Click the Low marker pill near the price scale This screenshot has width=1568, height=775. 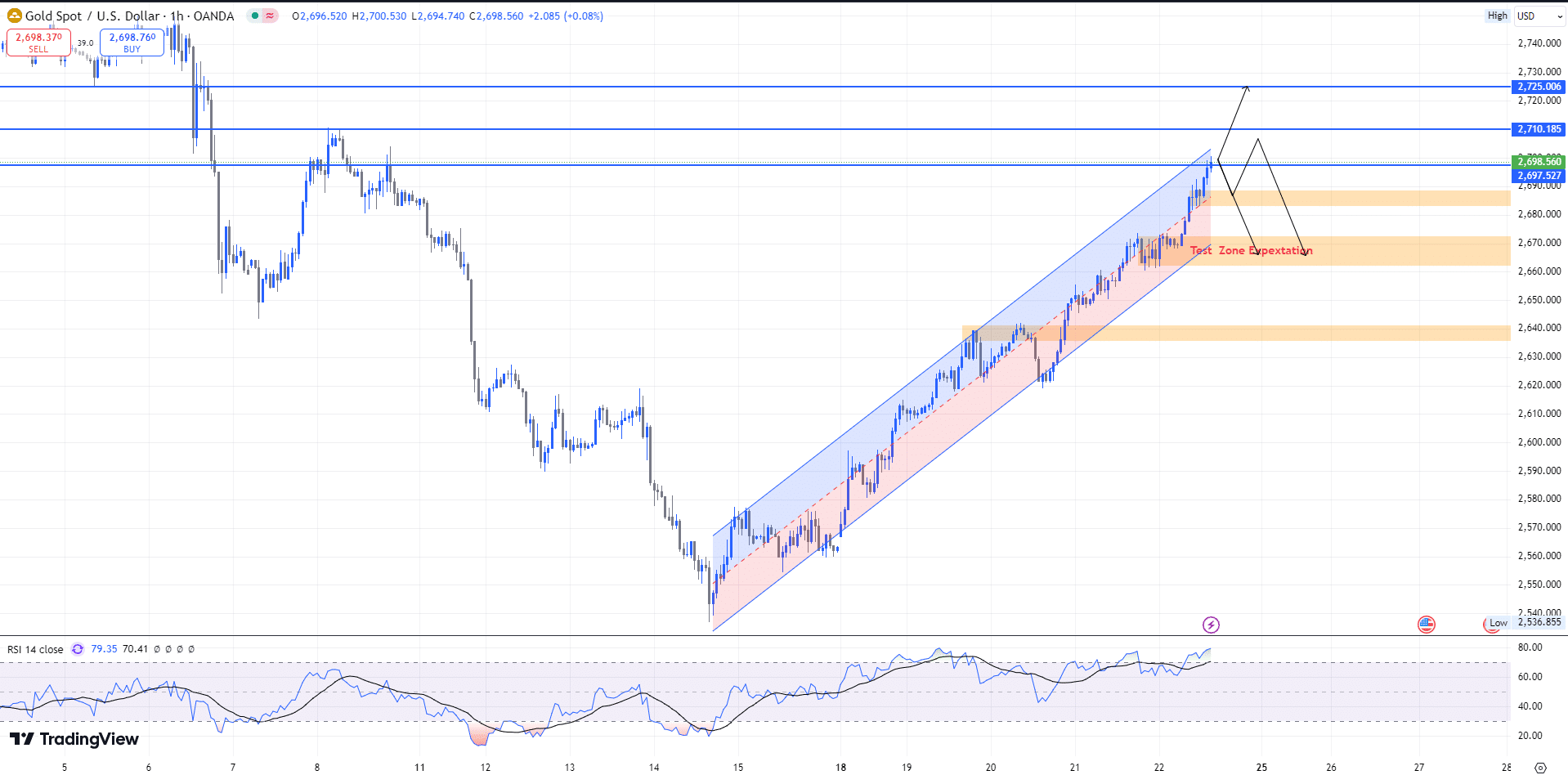[x=1497, y=623]
